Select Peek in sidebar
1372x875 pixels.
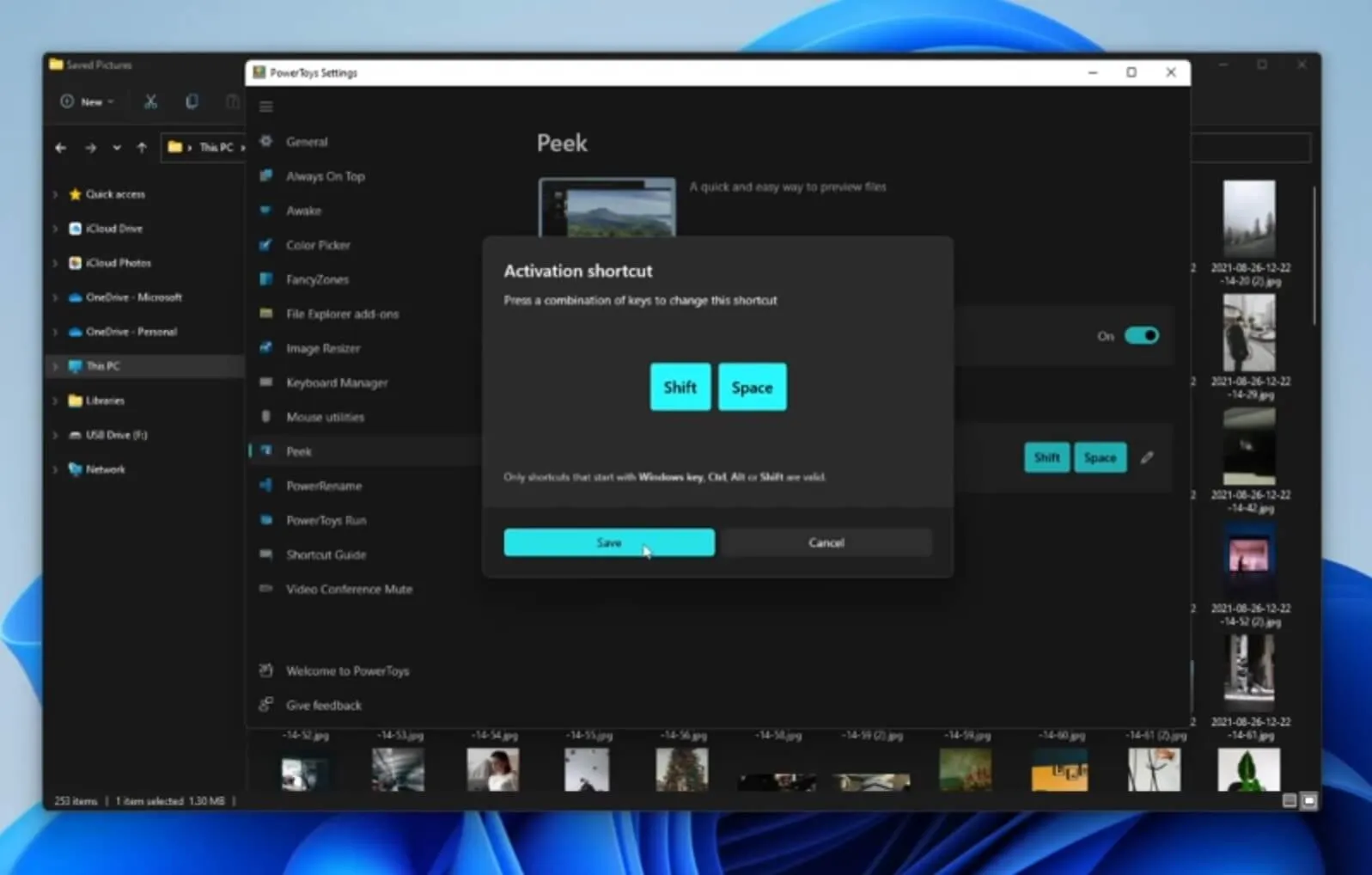click(x=365, y=451)
